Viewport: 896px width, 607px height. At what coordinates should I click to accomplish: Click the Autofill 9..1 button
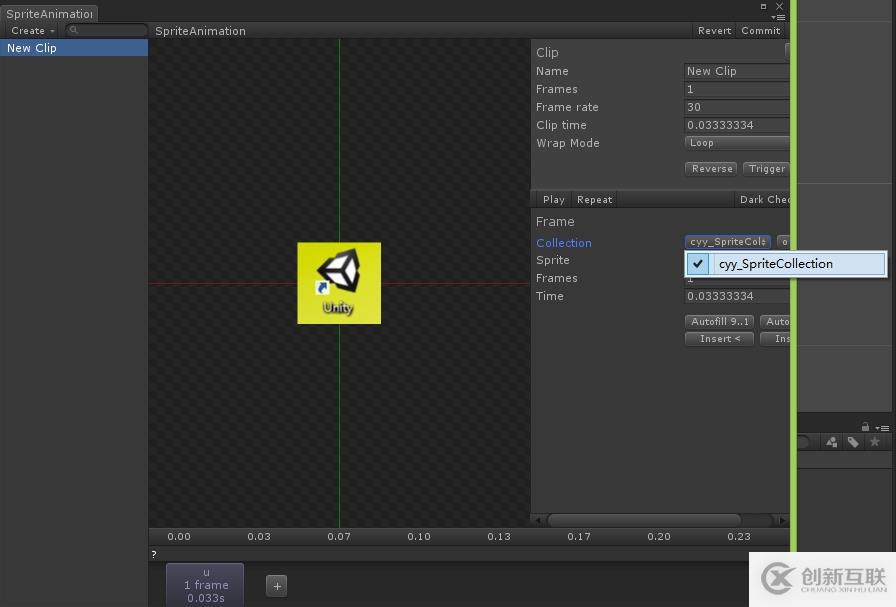click(x=719, y=321)
